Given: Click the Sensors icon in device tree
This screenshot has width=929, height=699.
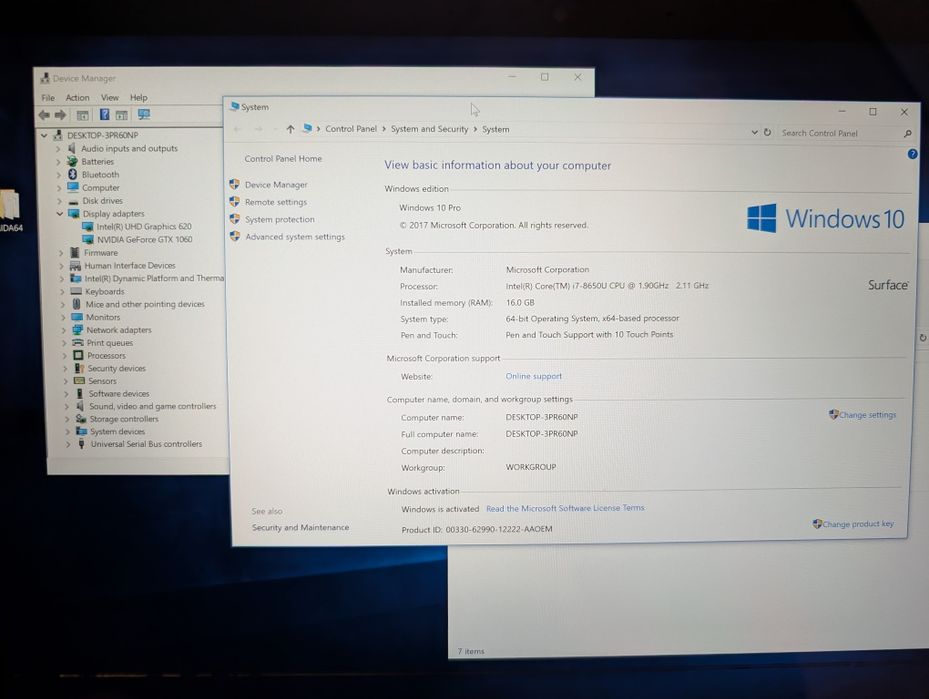Looking at the screenshot, I should pos(79,380).
